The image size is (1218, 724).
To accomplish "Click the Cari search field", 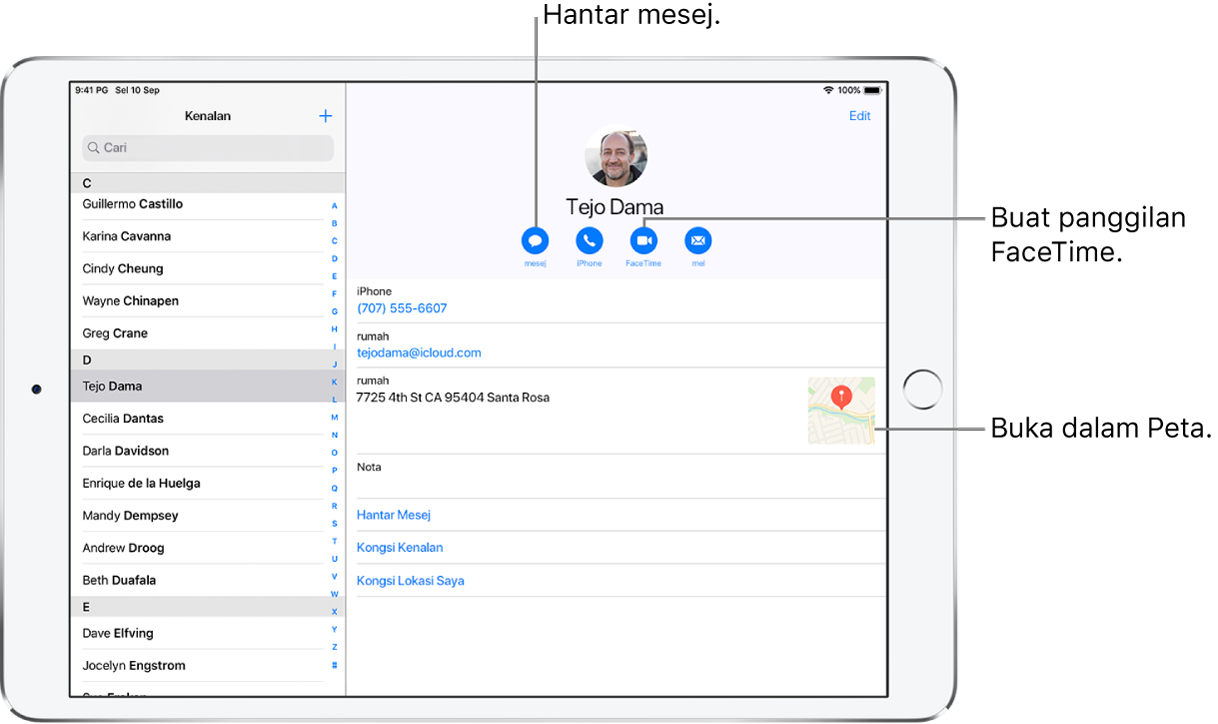I will [208, 148].
